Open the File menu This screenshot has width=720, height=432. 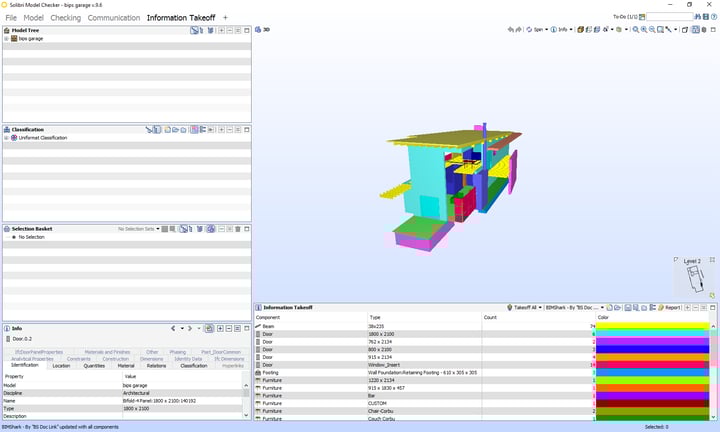11,18
